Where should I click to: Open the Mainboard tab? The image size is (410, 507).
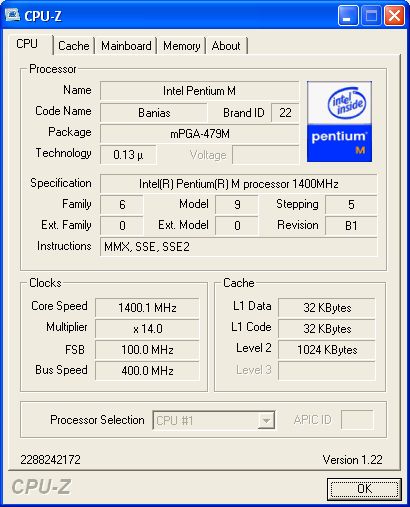click(126, 46)
